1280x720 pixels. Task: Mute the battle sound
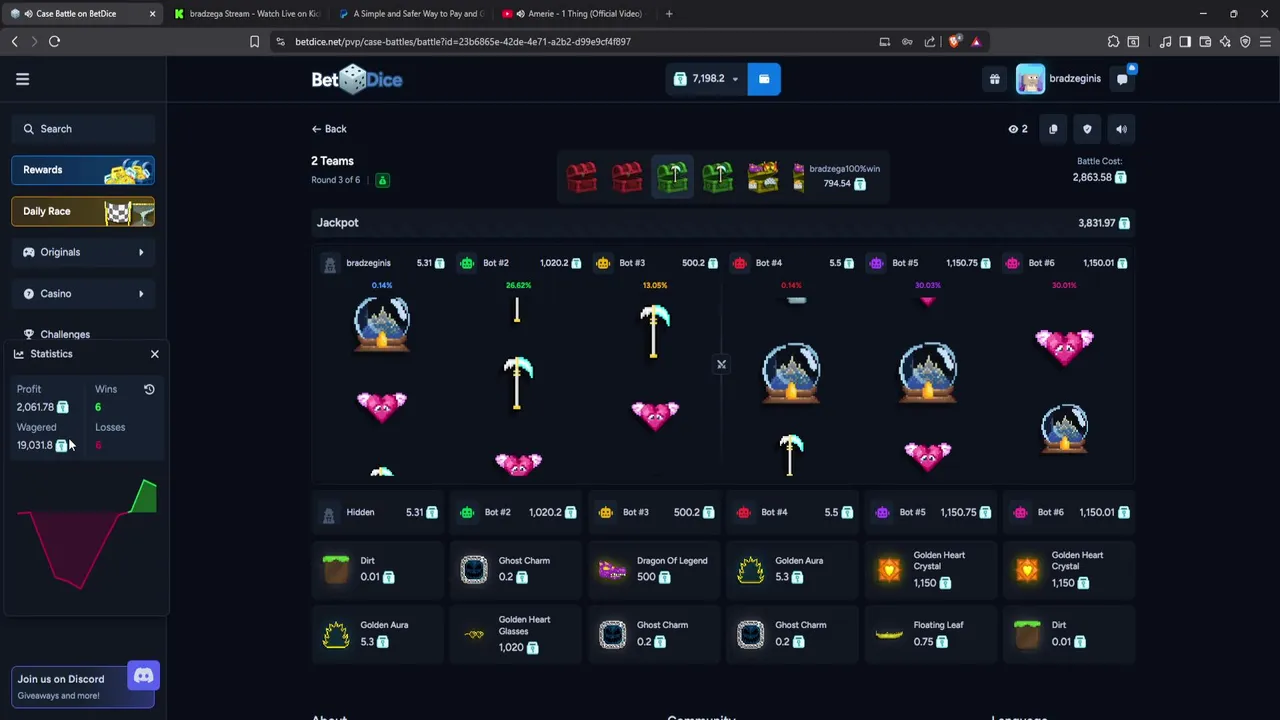point(1121,129)
